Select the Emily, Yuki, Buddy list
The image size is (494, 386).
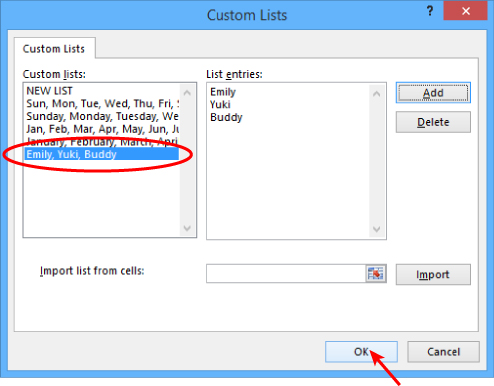pos(102,154)
